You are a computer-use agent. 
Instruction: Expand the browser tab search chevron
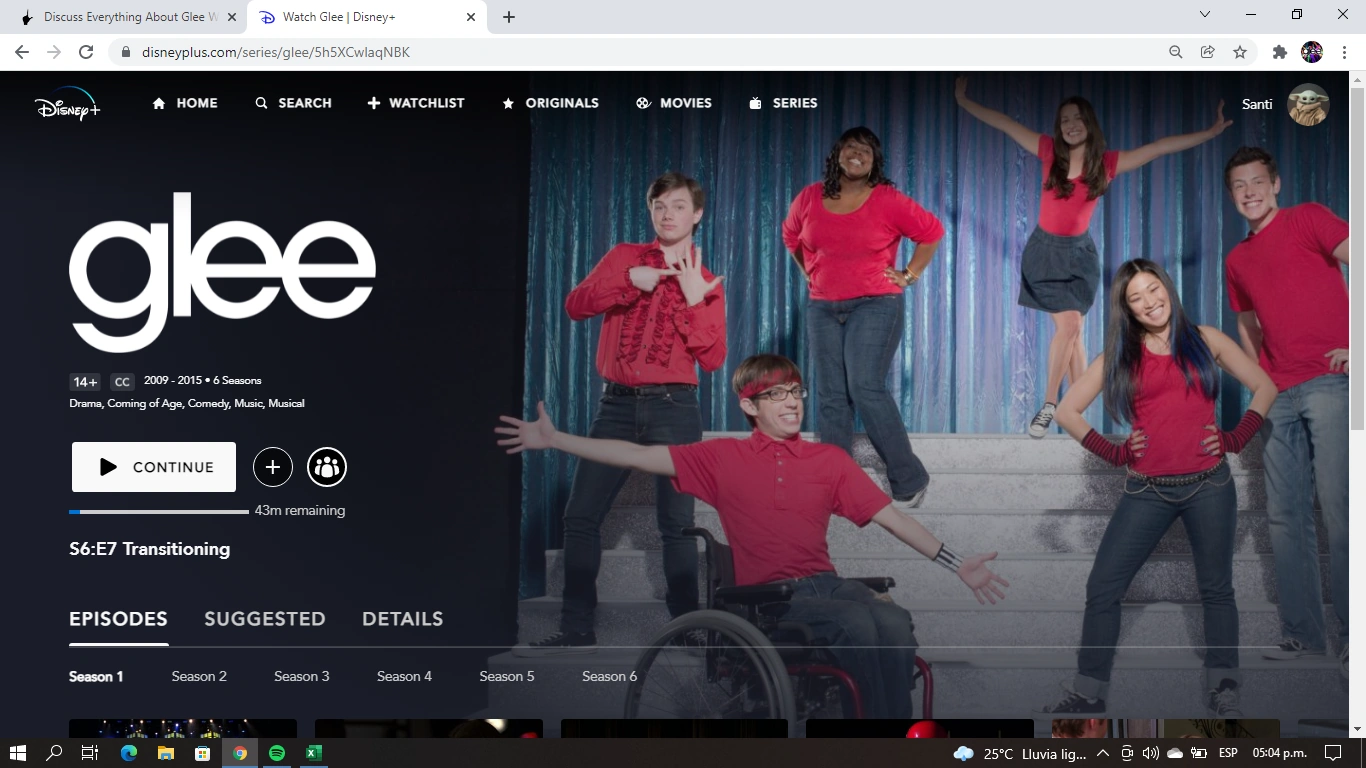pos(1204,16)
